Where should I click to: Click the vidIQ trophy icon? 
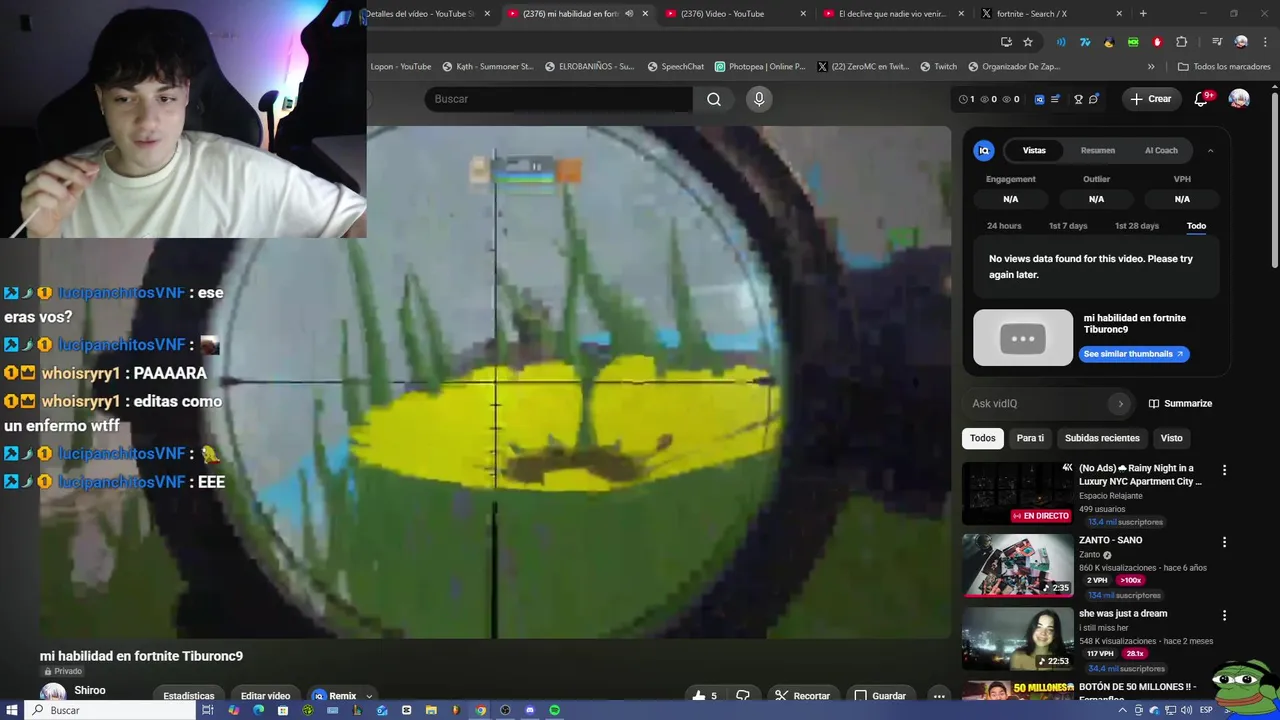coord(1078,99)
